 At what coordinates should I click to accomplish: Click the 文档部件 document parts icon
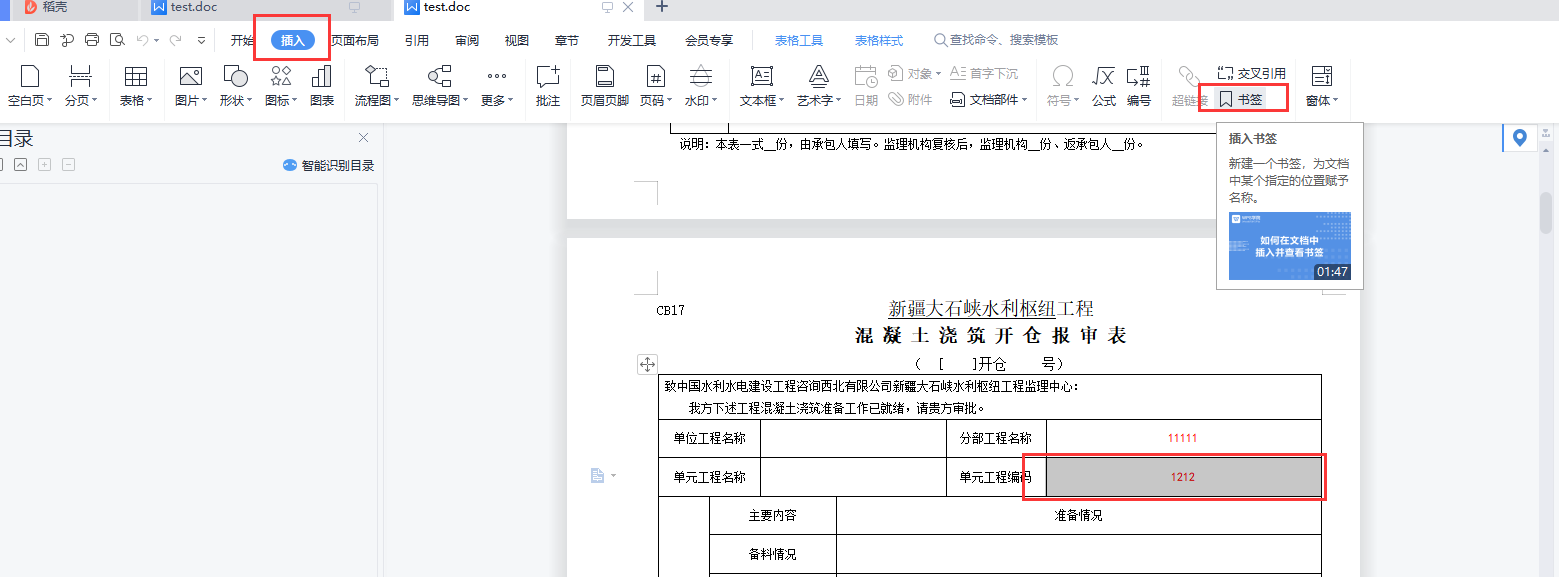click(957, 100)
